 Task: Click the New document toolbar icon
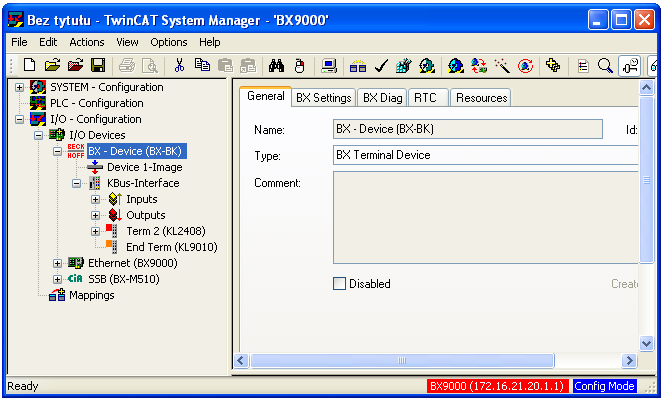pyautogui.click(x=29, y=66)
